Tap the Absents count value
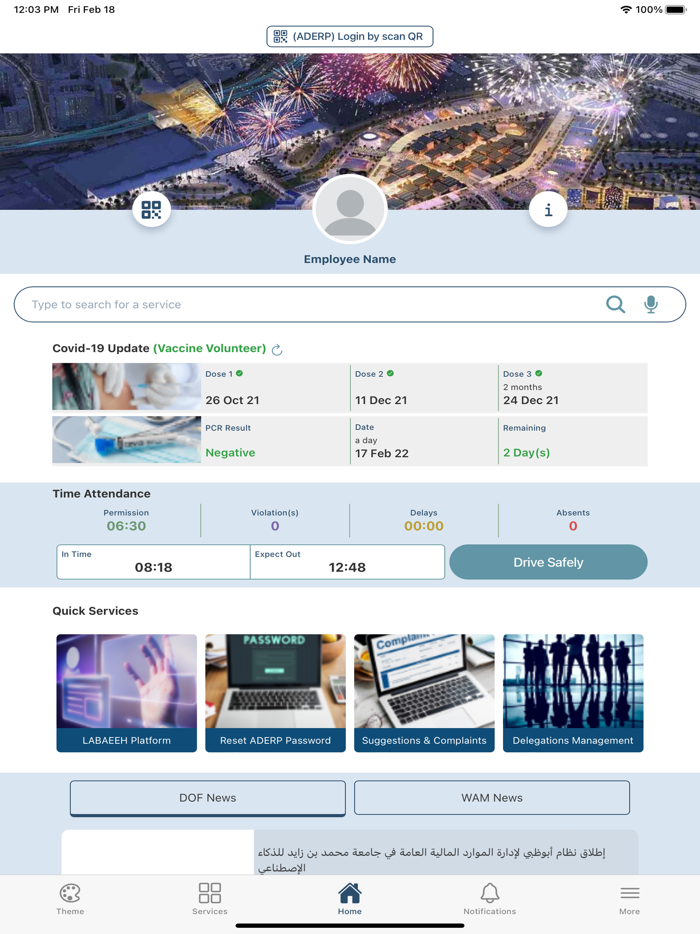The width and height of the screenshot is (700, 934). tap(573, 526)
